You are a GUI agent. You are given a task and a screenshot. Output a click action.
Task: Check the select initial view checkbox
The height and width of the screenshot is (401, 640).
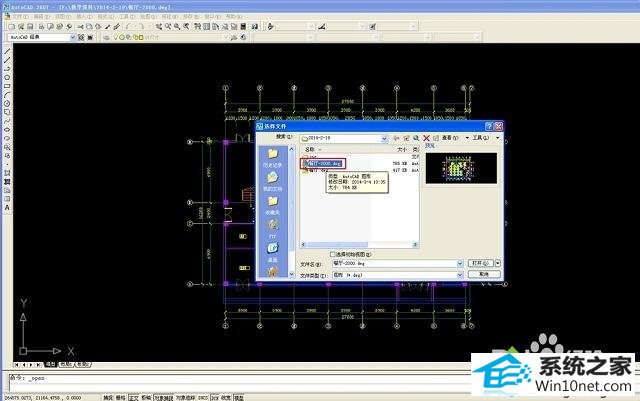[x=333, y=254]
